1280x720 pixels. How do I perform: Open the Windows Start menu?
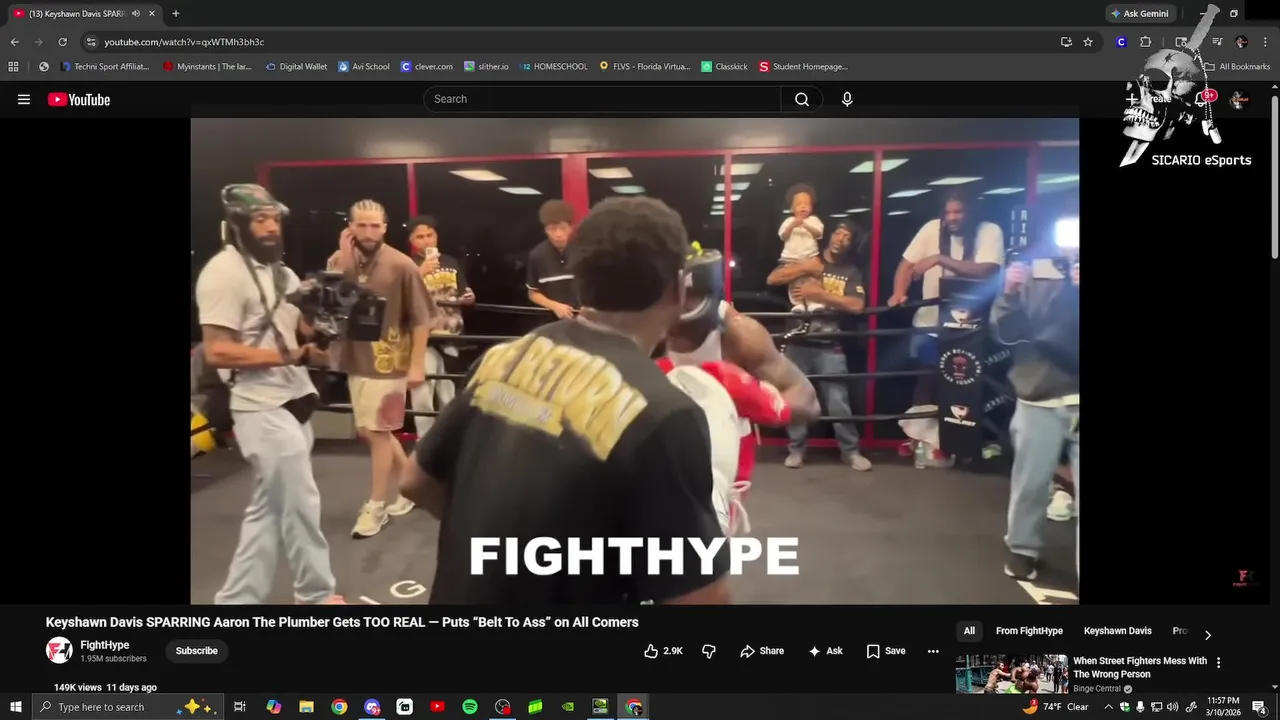tap(15, 707)
